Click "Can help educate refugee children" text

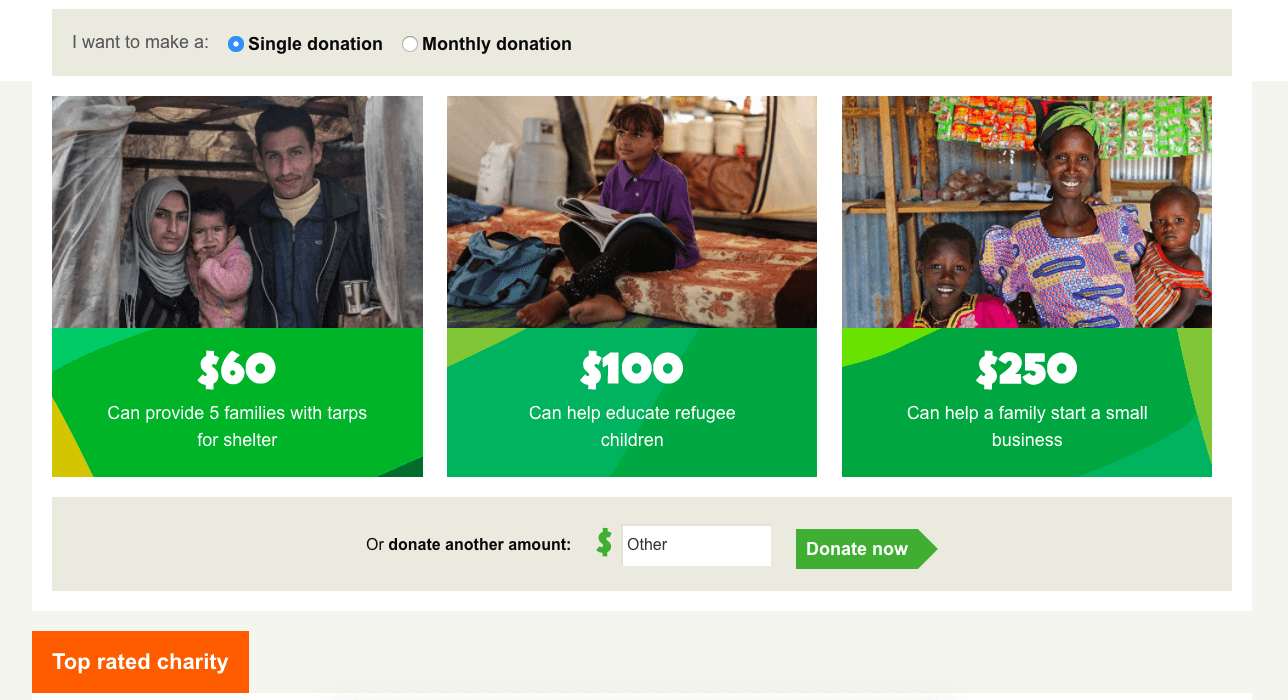pos(632,426)
